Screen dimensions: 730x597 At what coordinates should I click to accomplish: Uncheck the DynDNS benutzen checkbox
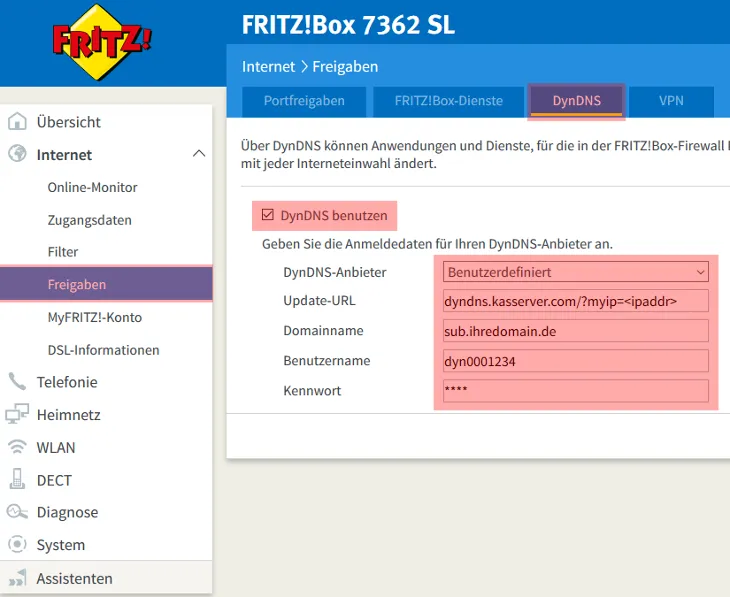tap(267, 215)
